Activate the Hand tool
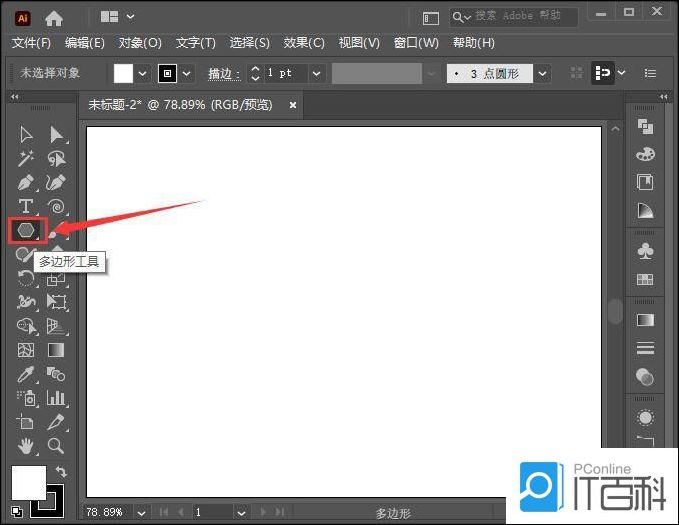 point(26,446)
